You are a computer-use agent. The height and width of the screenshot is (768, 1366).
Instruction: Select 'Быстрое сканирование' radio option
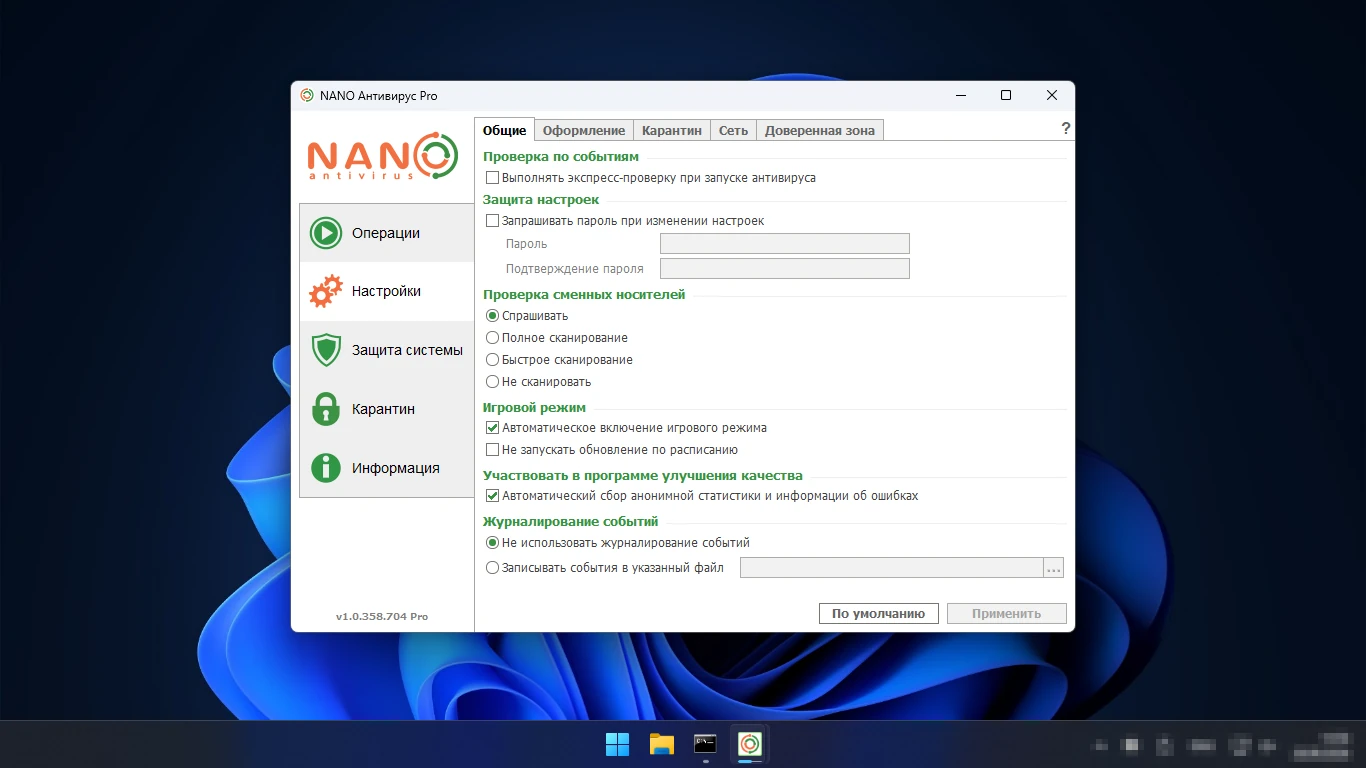[x=492, y=360]
